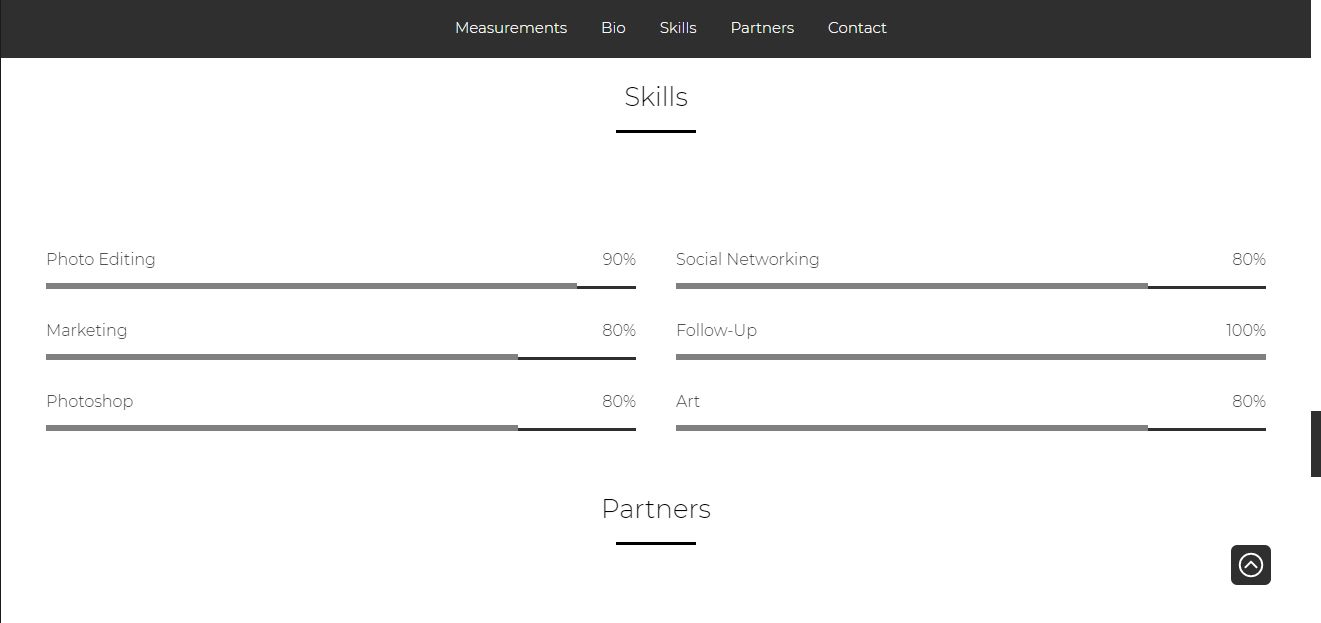Image resolution: width=1321 pixels, height=623 pixels.
Task: Click the Follow-Up 100% progress bar
Action: coord(971,357)
